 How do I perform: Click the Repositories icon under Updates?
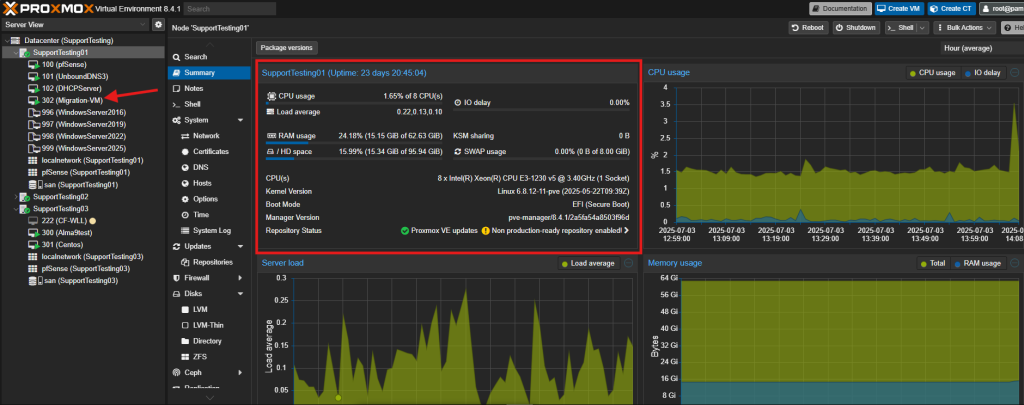click(185, 262)
